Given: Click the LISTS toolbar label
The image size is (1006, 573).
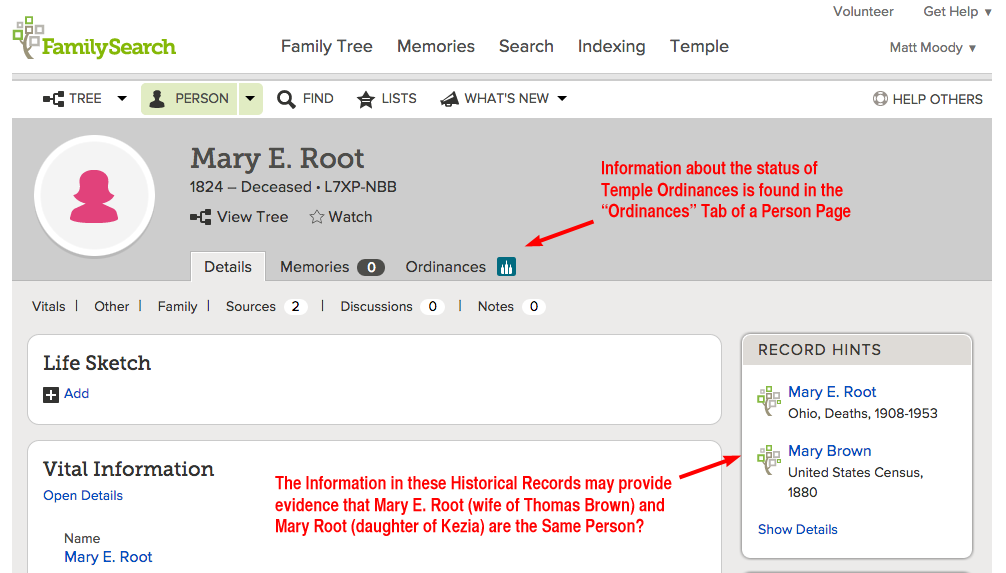Looking at the screenshot, I should 399,99.
